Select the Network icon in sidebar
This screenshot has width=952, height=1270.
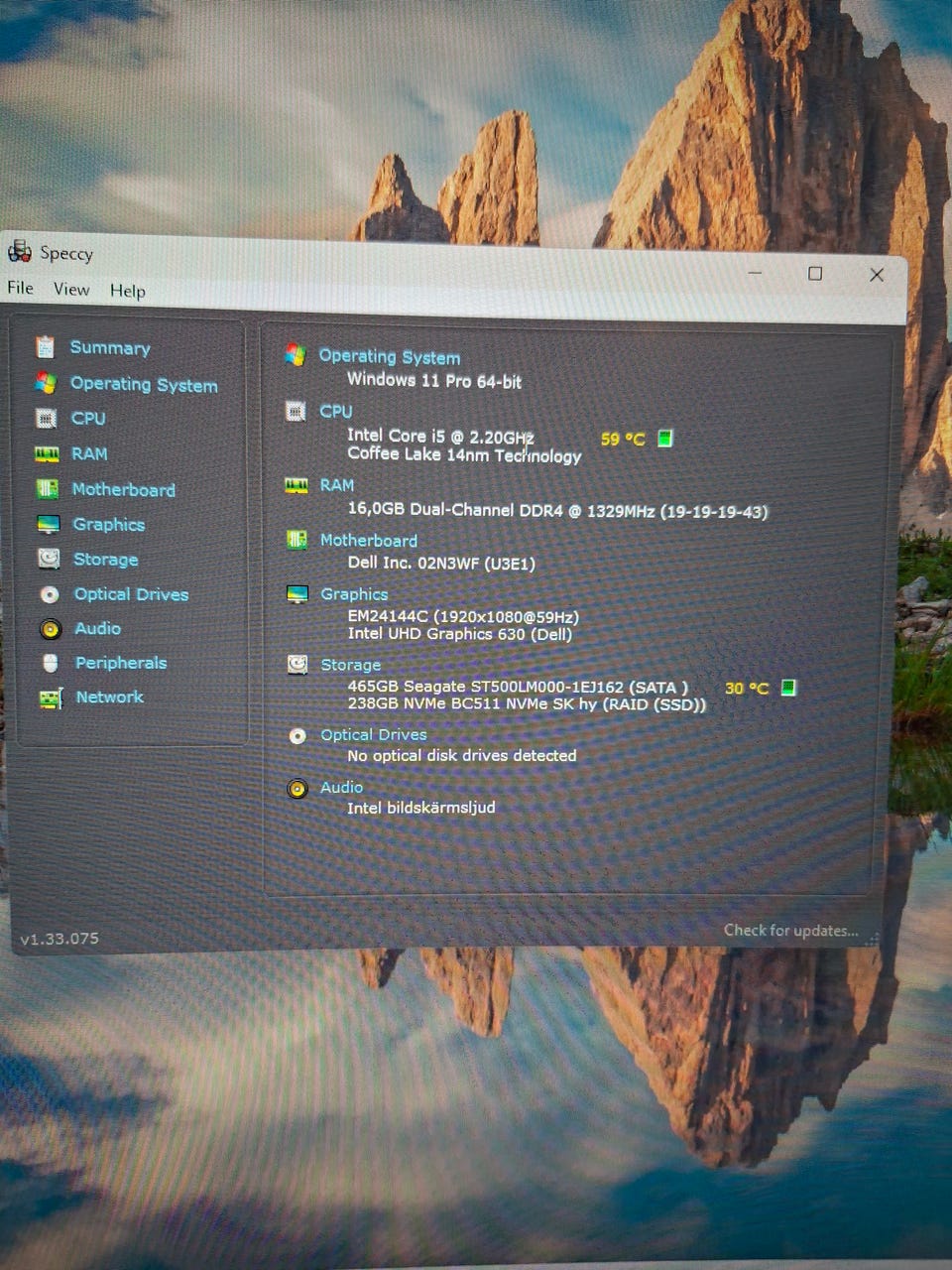click(x=51, y=698)
